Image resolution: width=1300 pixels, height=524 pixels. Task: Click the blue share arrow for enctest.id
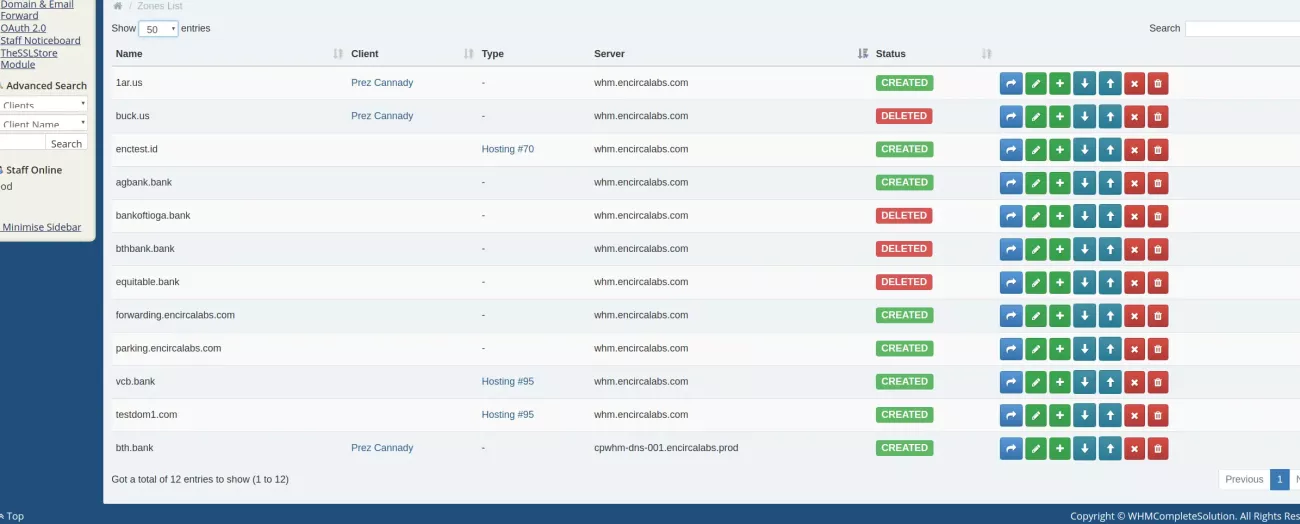1011,150
